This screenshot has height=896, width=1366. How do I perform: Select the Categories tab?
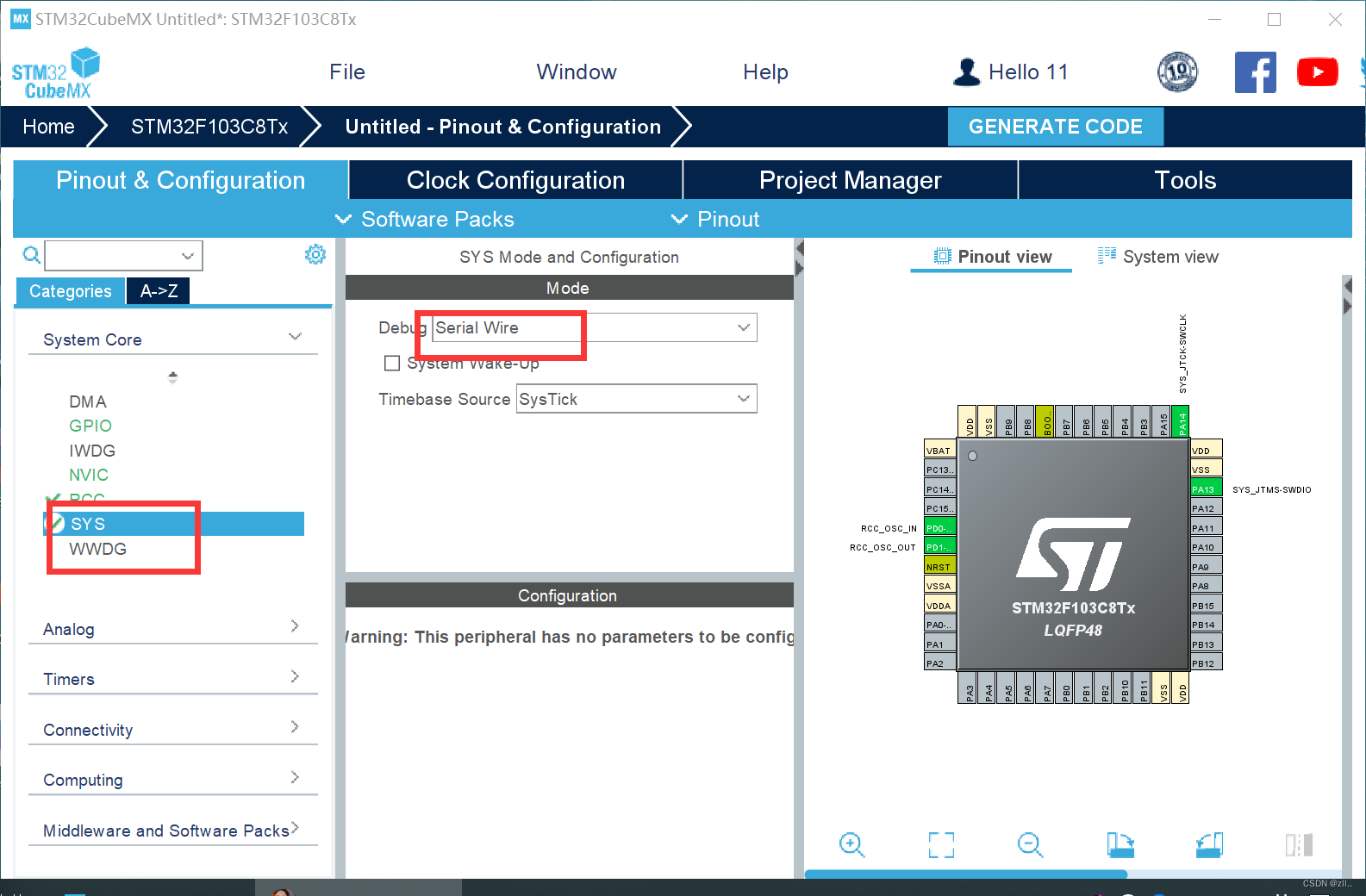70,291
